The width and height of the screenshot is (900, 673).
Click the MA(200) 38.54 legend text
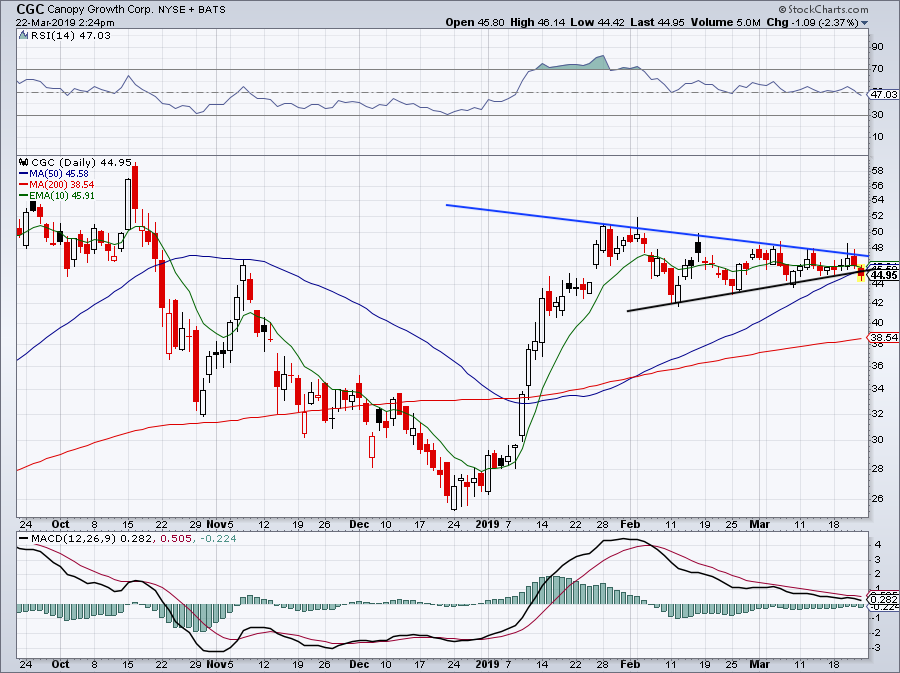click(x=61, y=185)
